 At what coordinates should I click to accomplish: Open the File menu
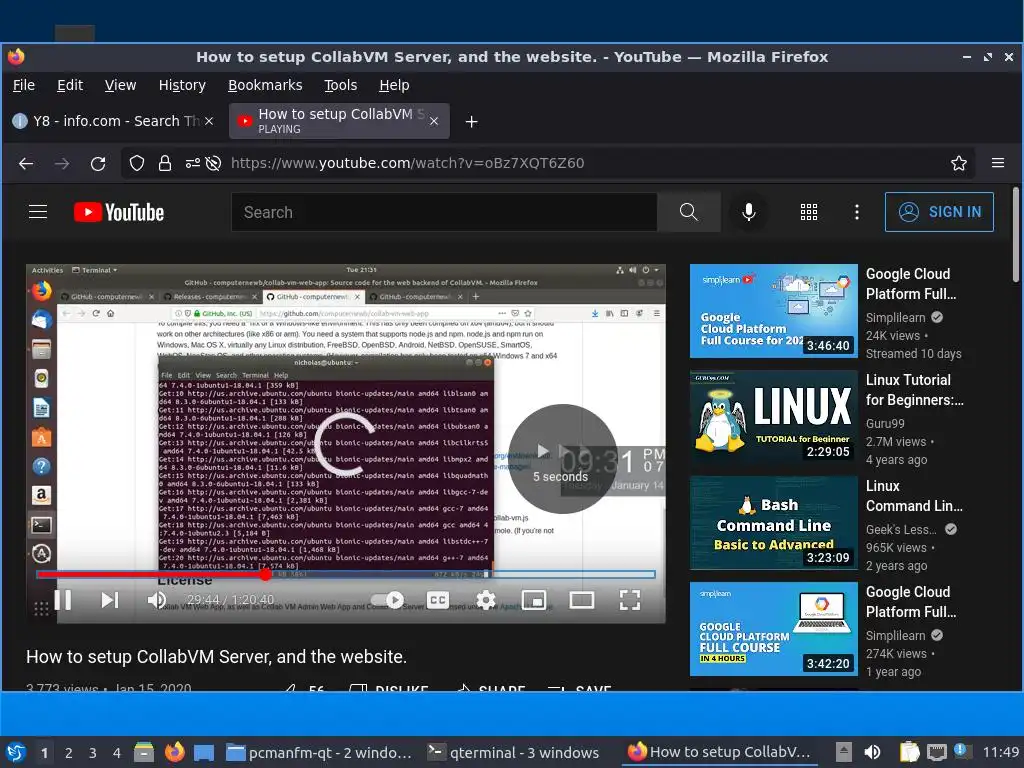coord(24,85)
